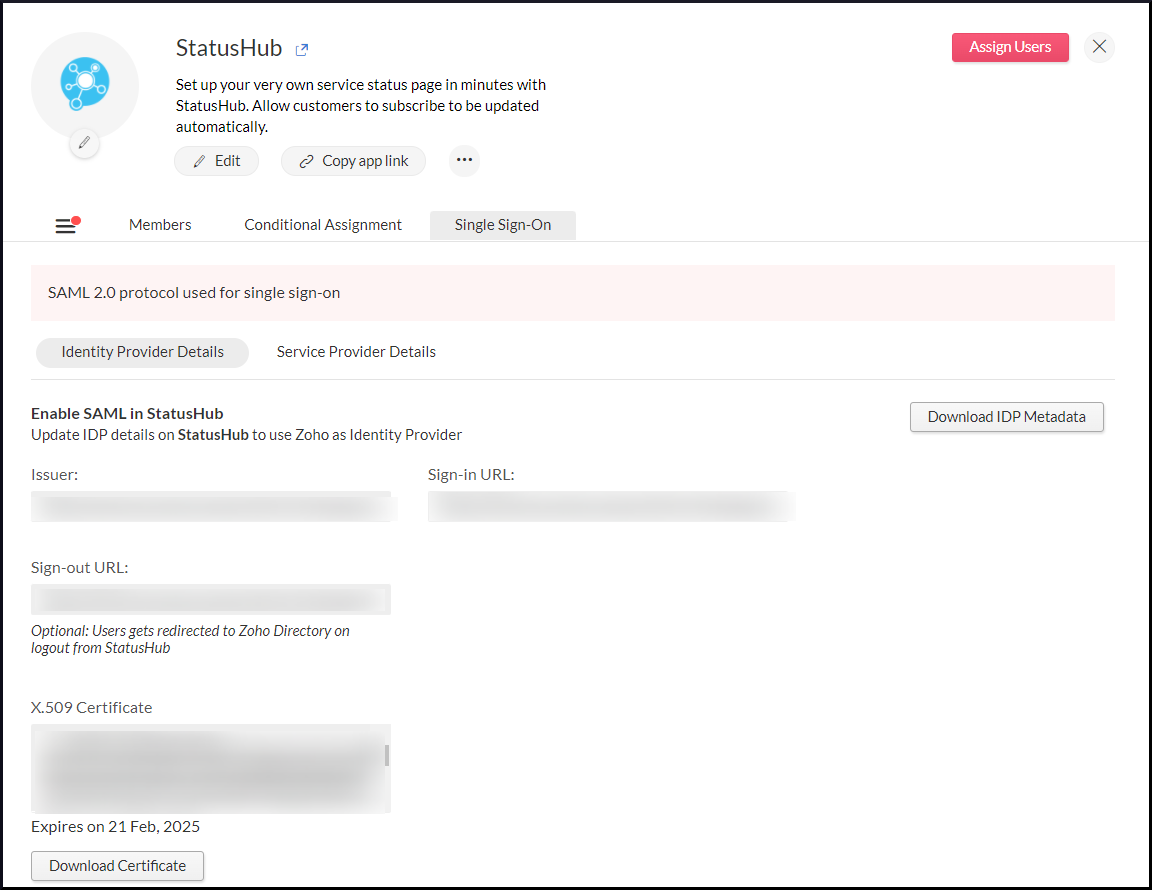Viewport: 1152px width, 890px height.
Task: Click the 'Expires on 21 Feb, 2025' text
Action: coord(115,827)
